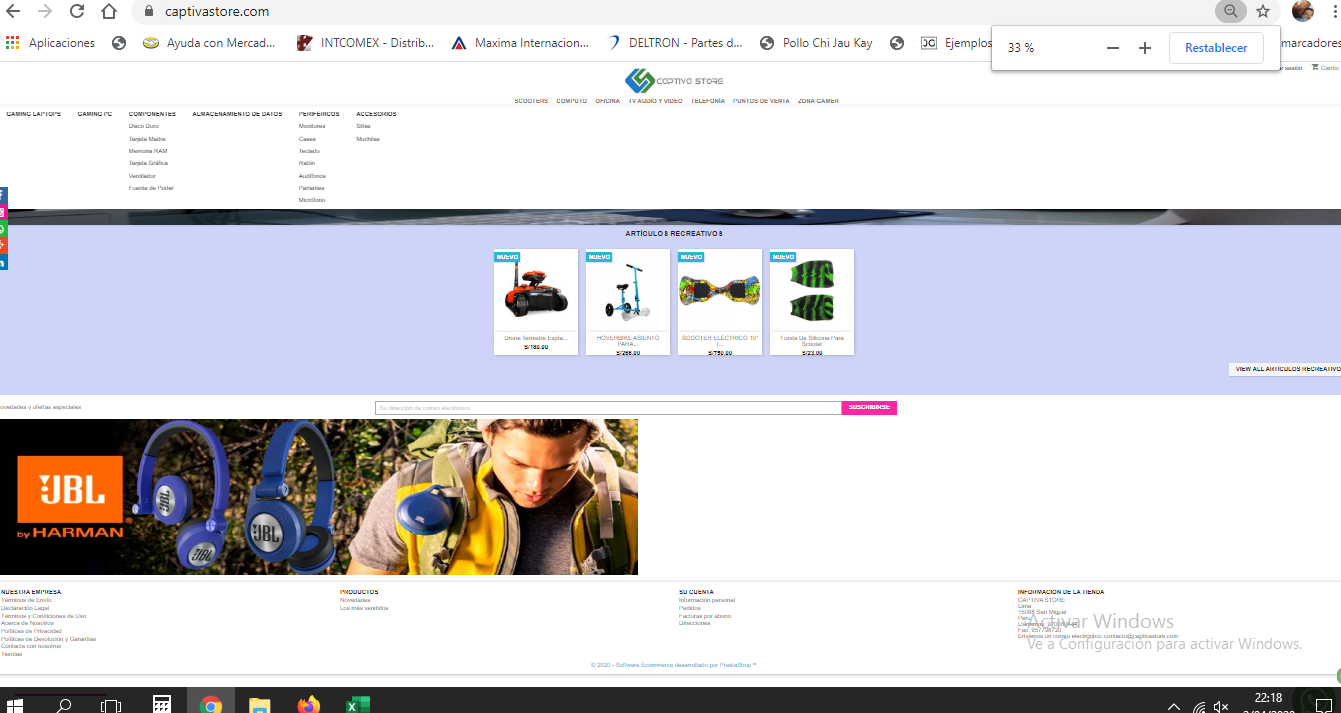Screen dimensions: 1341x713
Task: Open Información personal footer link
Action: [707, 600]
